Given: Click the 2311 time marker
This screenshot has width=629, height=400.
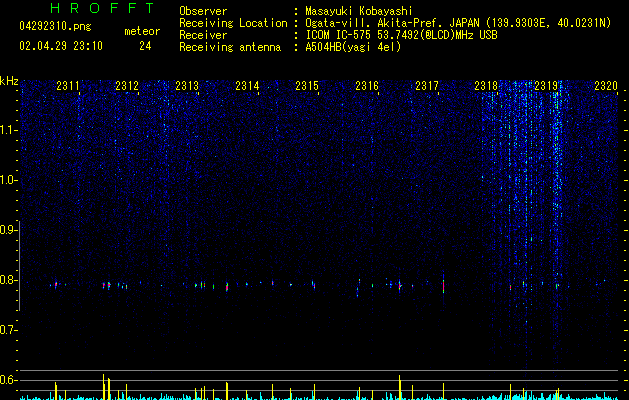Looking at the screenshot, I should (x=68, y=85).
